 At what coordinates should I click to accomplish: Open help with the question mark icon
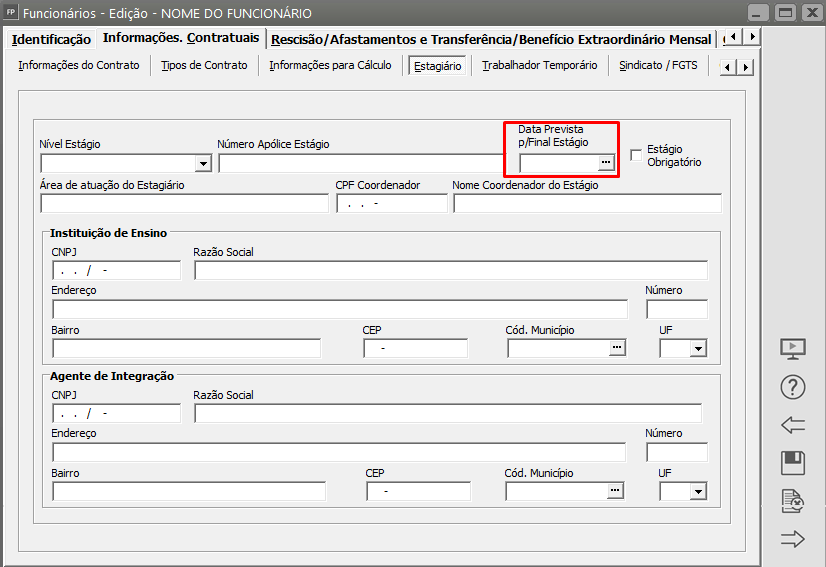(793, 387)
